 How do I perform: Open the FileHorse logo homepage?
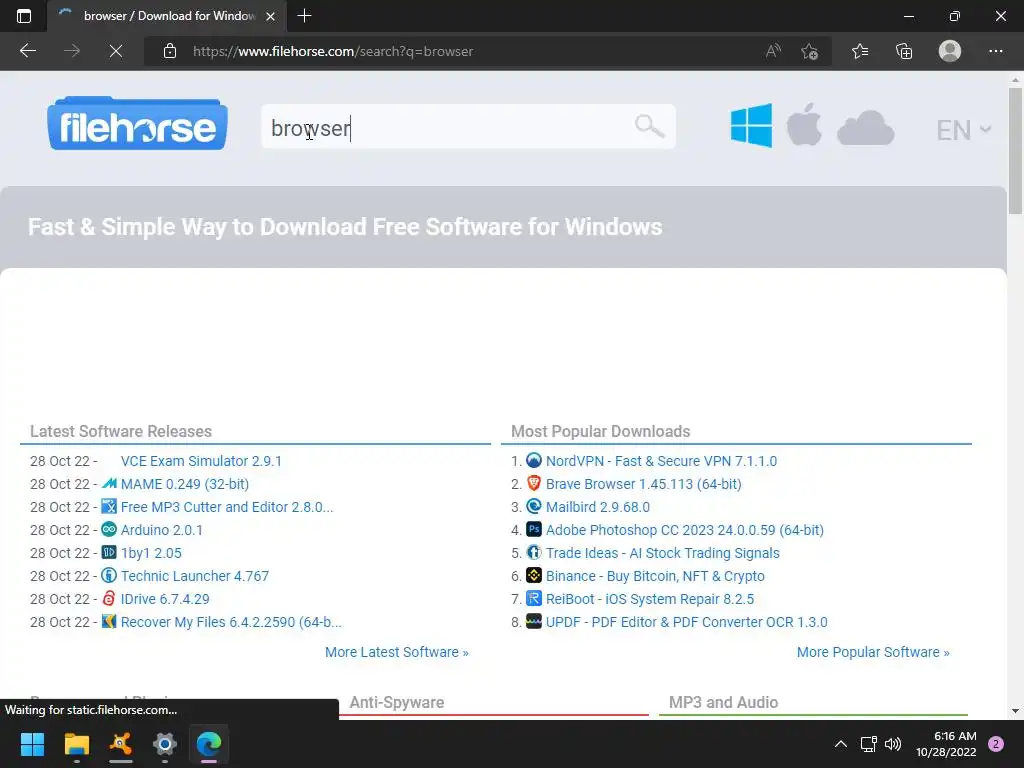coord(137,124)
